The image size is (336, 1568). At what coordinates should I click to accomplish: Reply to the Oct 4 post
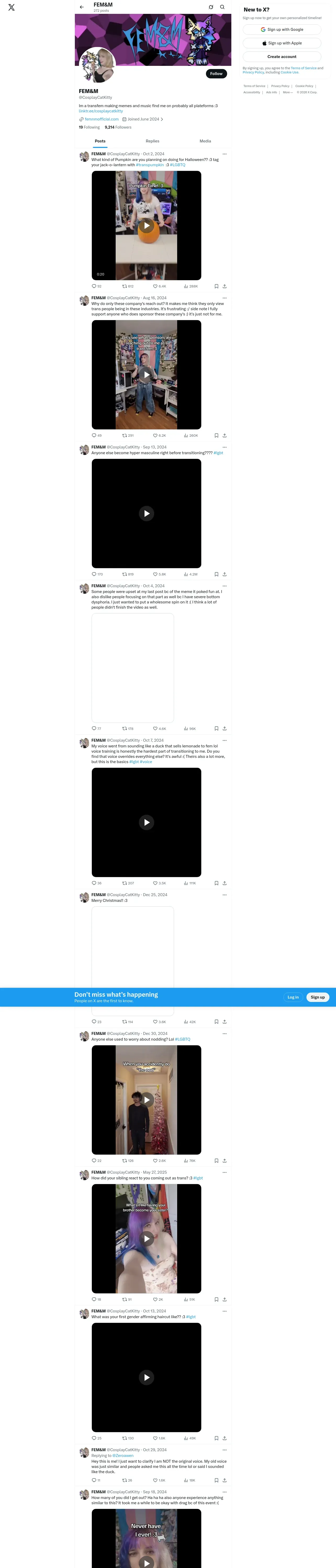96,729
